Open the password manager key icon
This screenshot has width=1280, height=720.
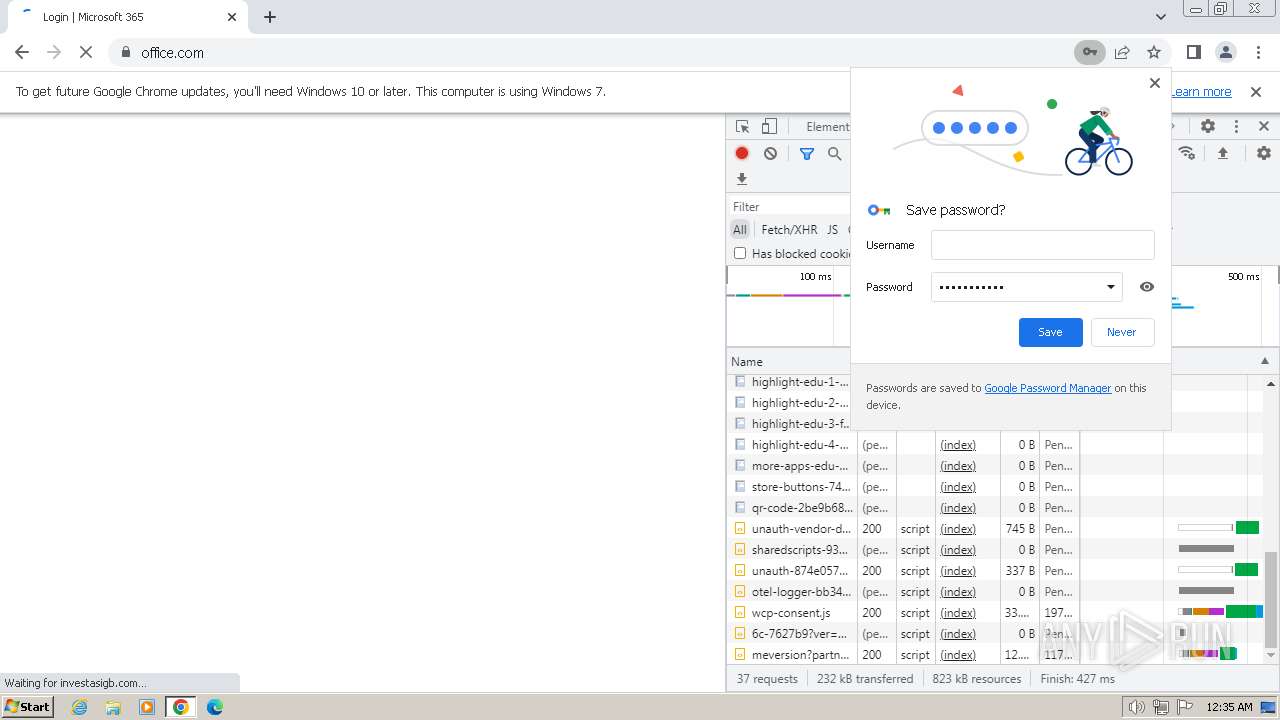[1089, 52]
